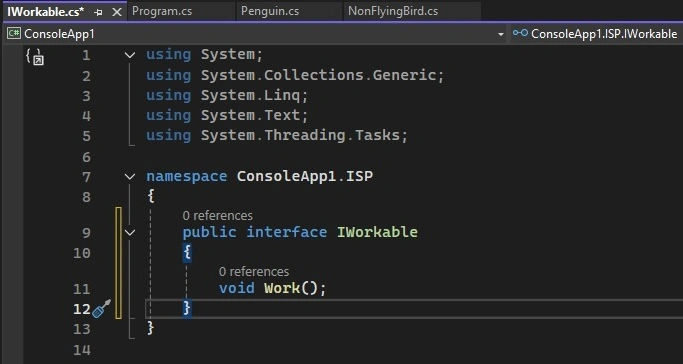
Task: Close the IWorkable.cs tab
Action: click(117, 12)
